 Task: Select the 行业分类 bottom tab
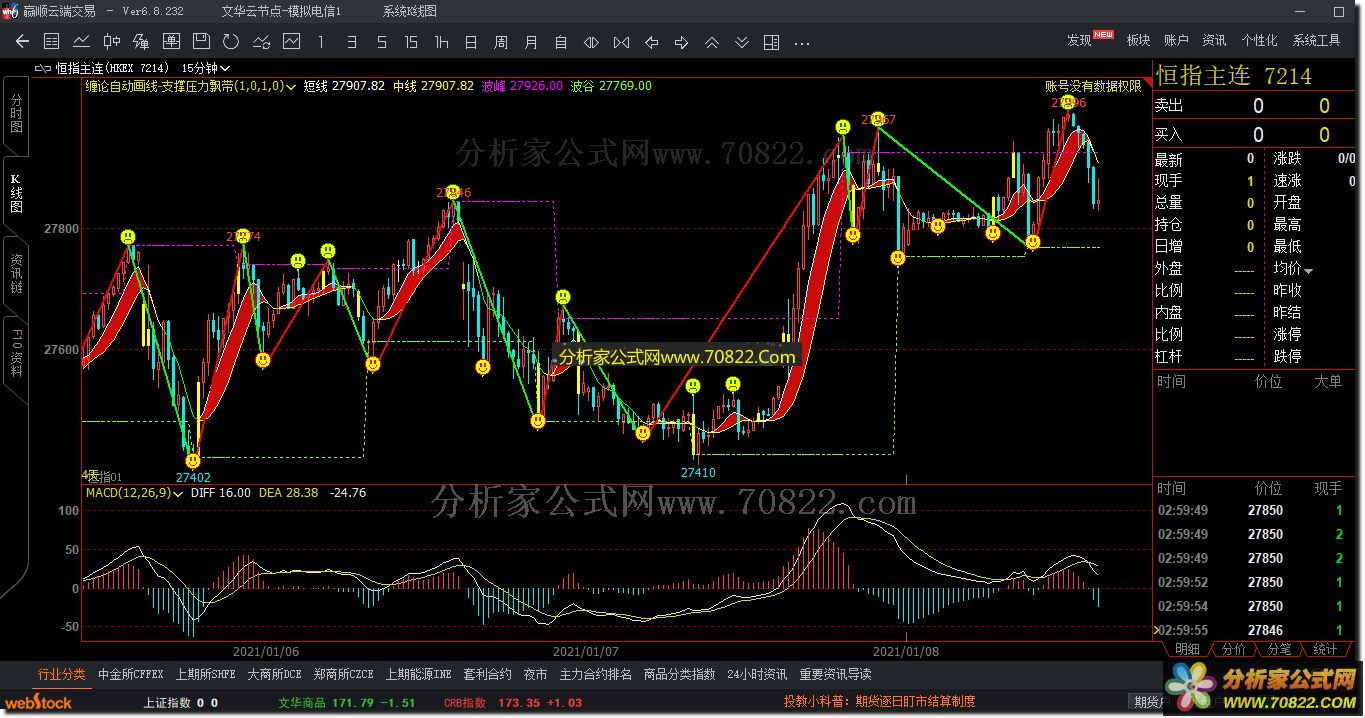pos(62,674)
